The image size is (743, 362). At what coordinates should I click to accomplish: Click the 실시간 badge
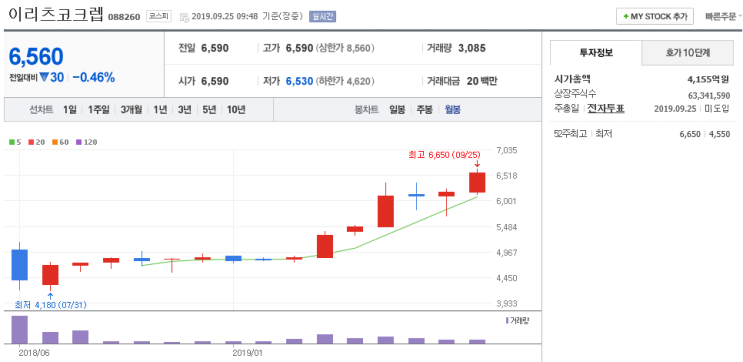(322, 17)
